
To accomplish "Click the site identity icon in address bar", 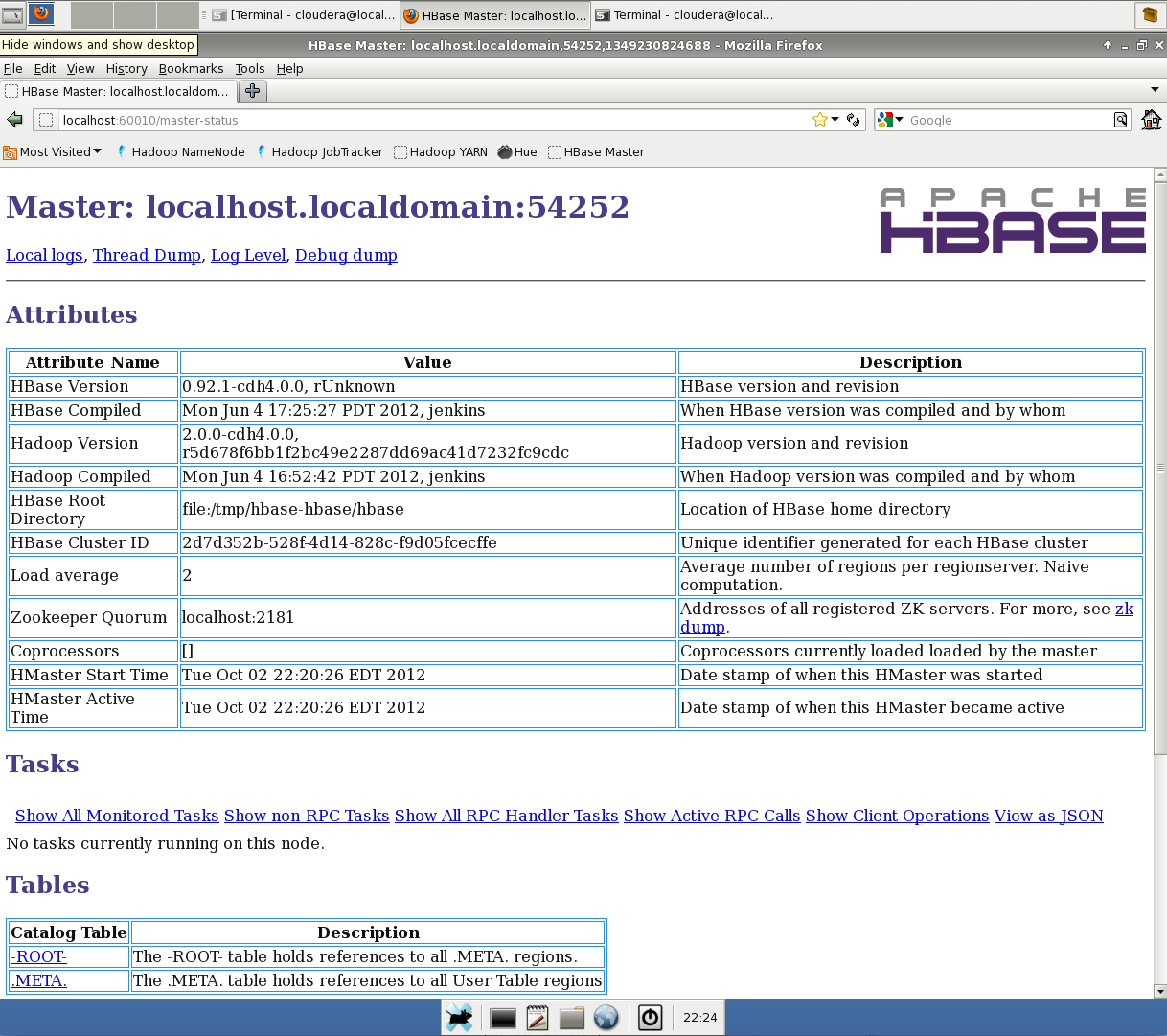I will tap(46, 120).
